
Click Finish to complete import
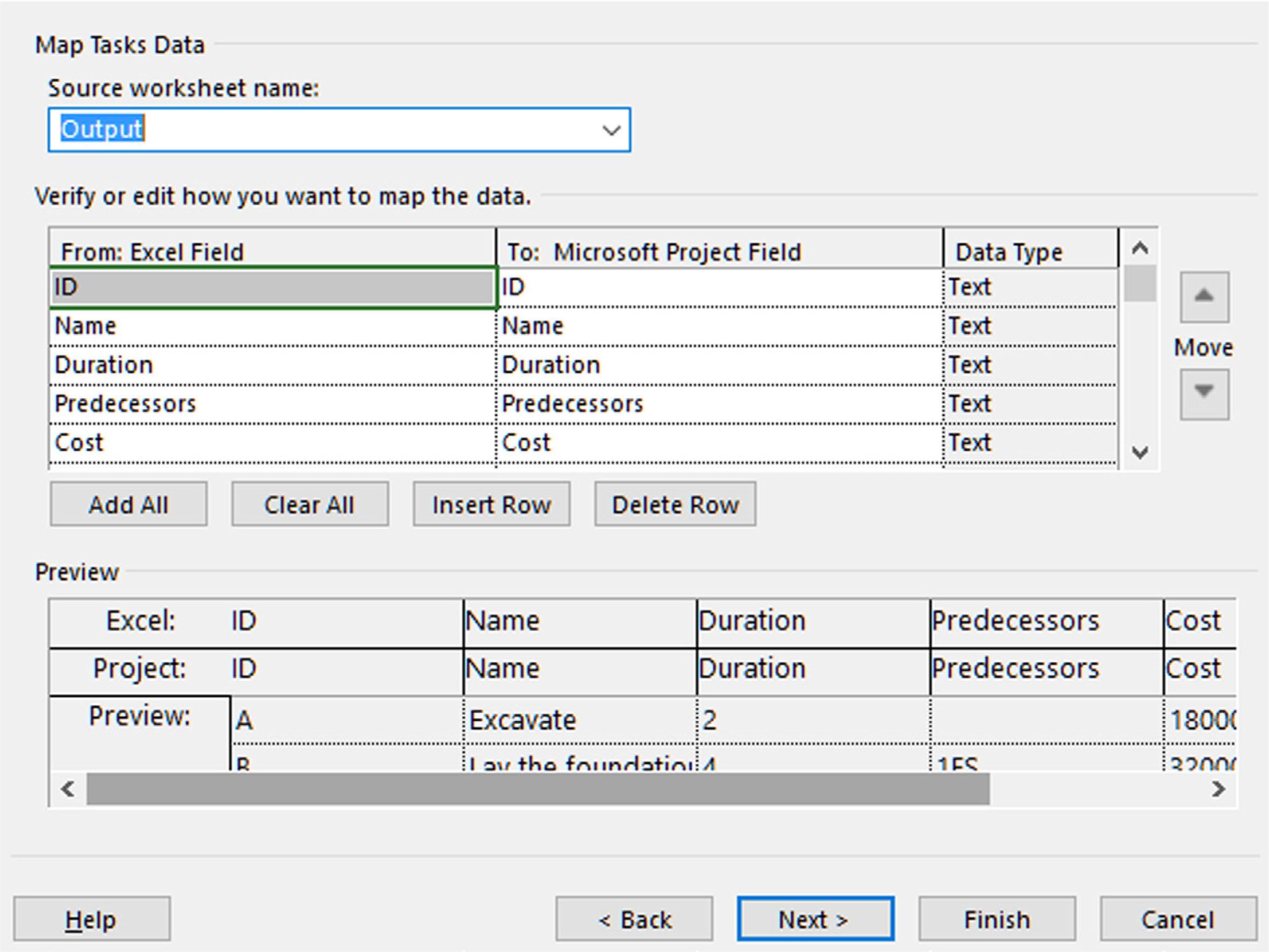click(997, 919)
